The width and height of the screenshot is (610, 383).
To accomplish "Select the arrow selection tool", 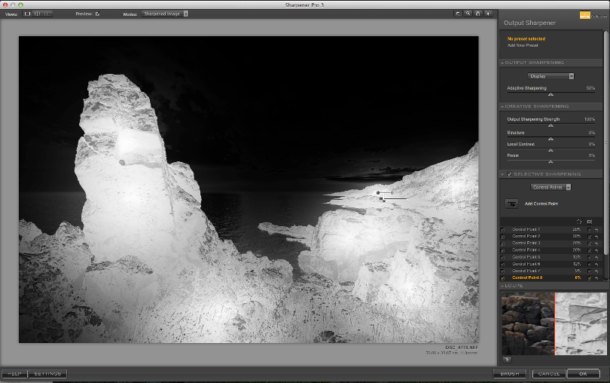I will tap(458, 14).
